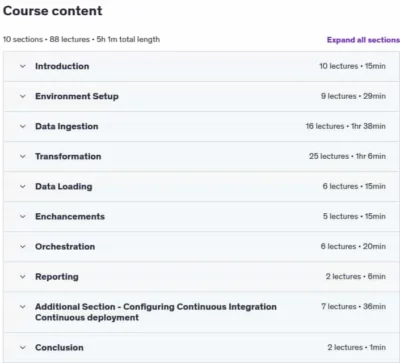This screenshot has height=363, width=400.
Task: Click the chevron next to Data Loading
Action: pyautogui.click(x=23, y=186)
